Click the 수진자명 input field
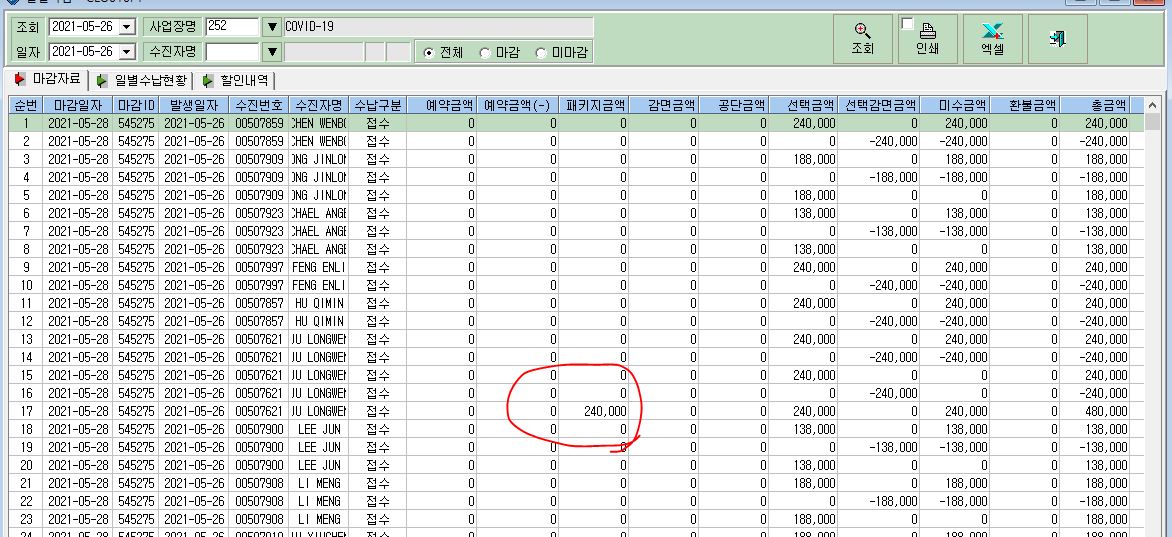 pos(232,52)
